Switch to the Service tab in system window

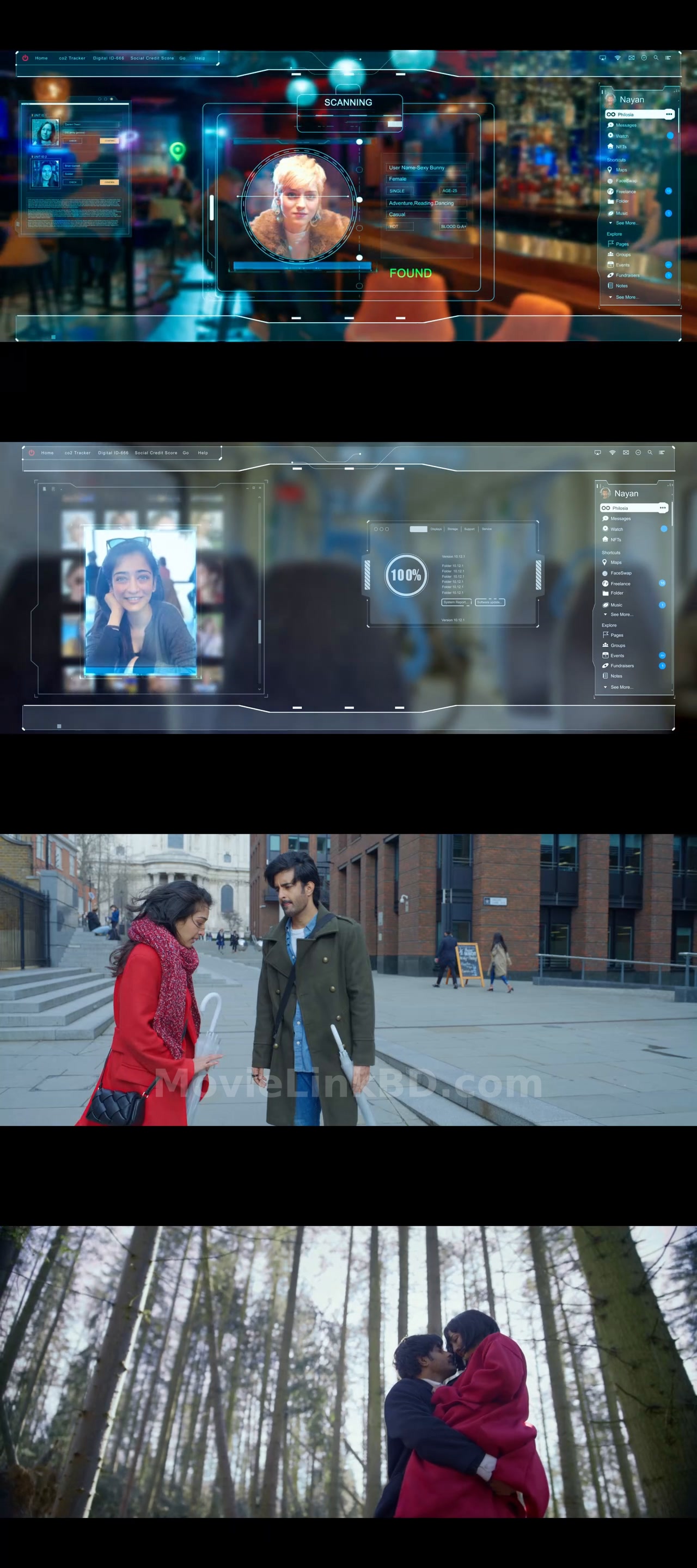pyautogui.click(x=486, y=529)
